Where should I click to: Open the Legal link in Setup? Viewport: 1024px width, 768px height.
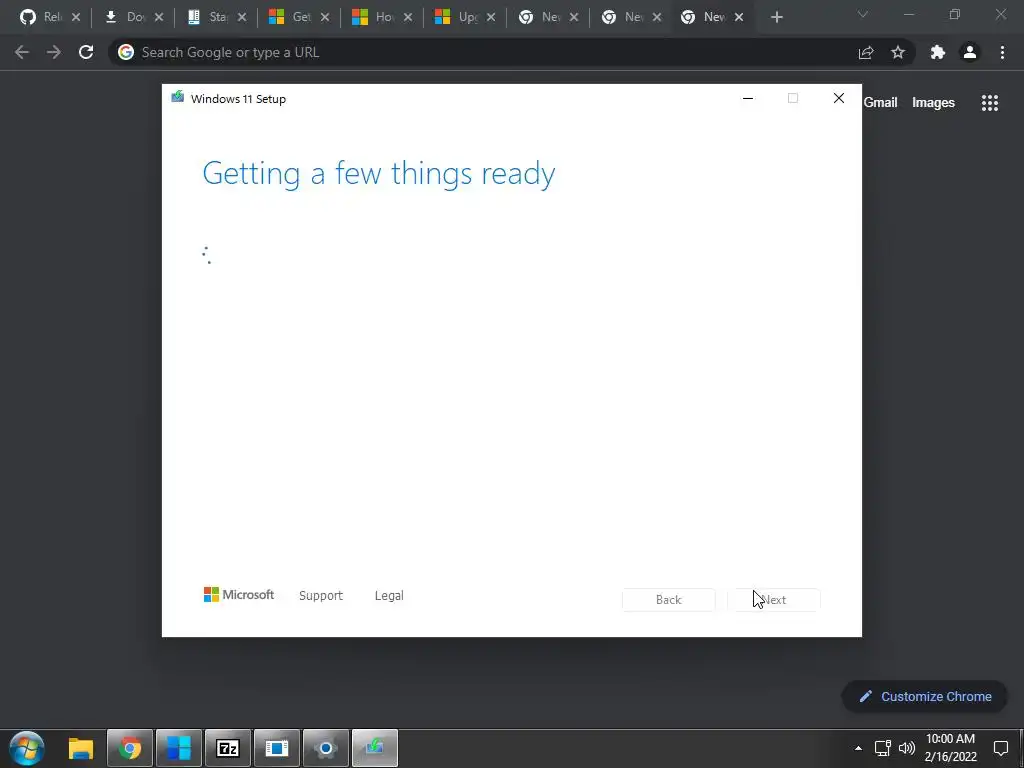(x=389, y=596)
